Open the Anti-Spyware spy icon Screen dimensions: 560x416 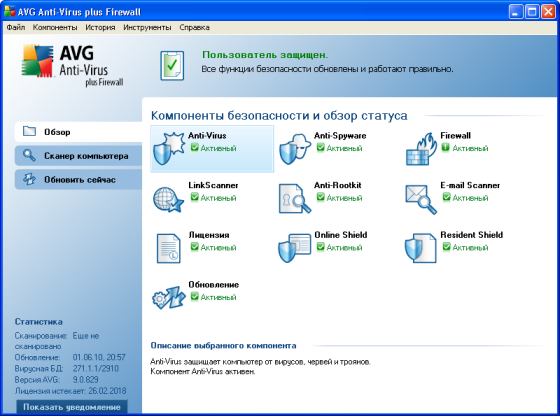tap(295, 149)
